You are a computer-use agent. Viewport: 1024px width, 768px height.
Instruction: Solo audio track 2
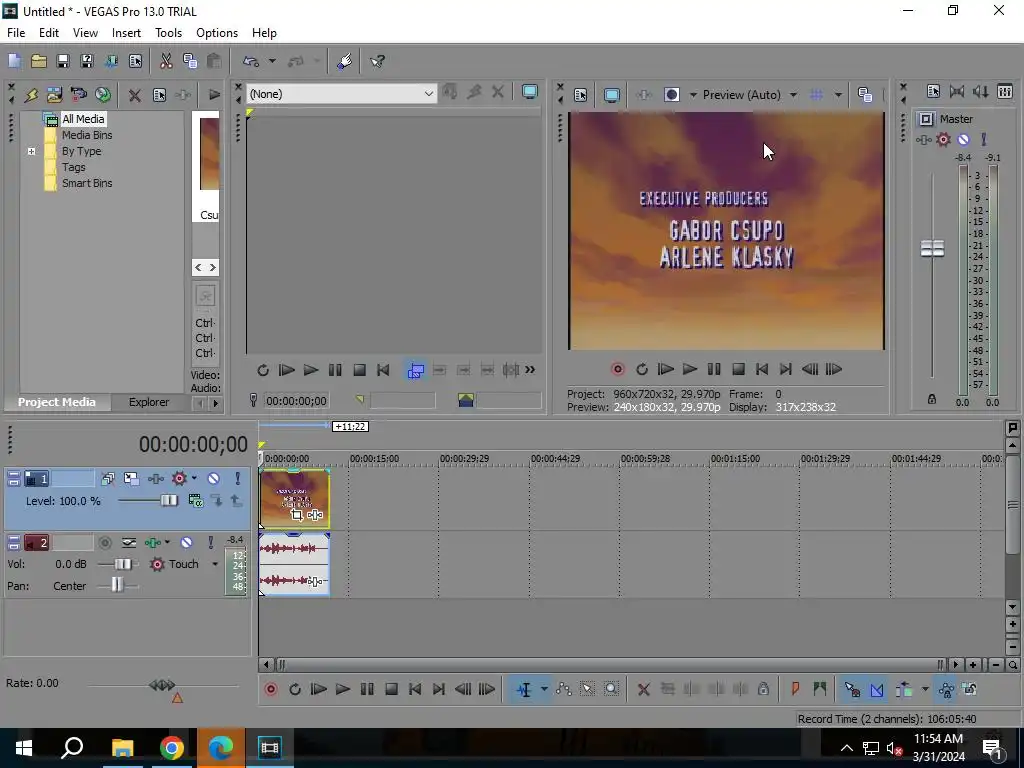click(x=210, y=543)
